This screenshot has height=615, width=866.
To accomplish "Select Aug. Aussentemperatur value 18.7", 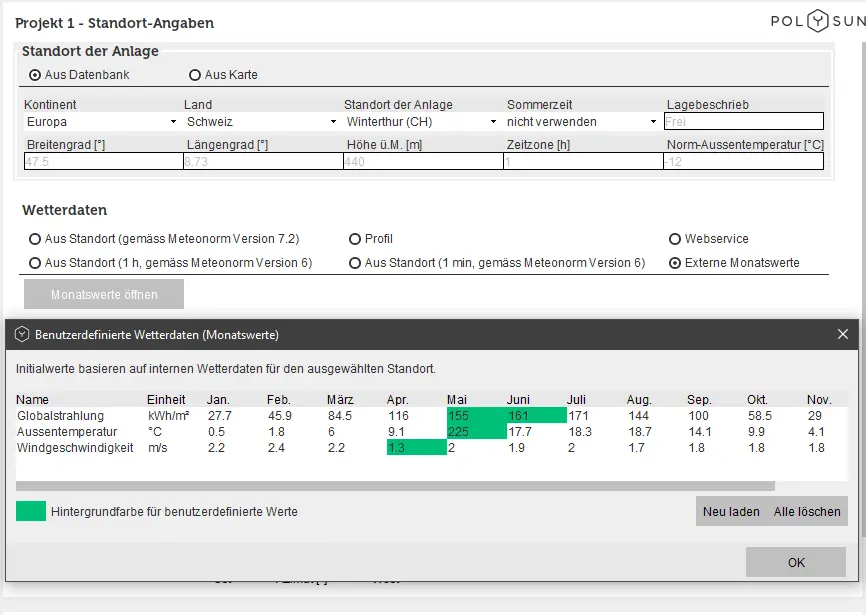I will click(x=640, y=432).
